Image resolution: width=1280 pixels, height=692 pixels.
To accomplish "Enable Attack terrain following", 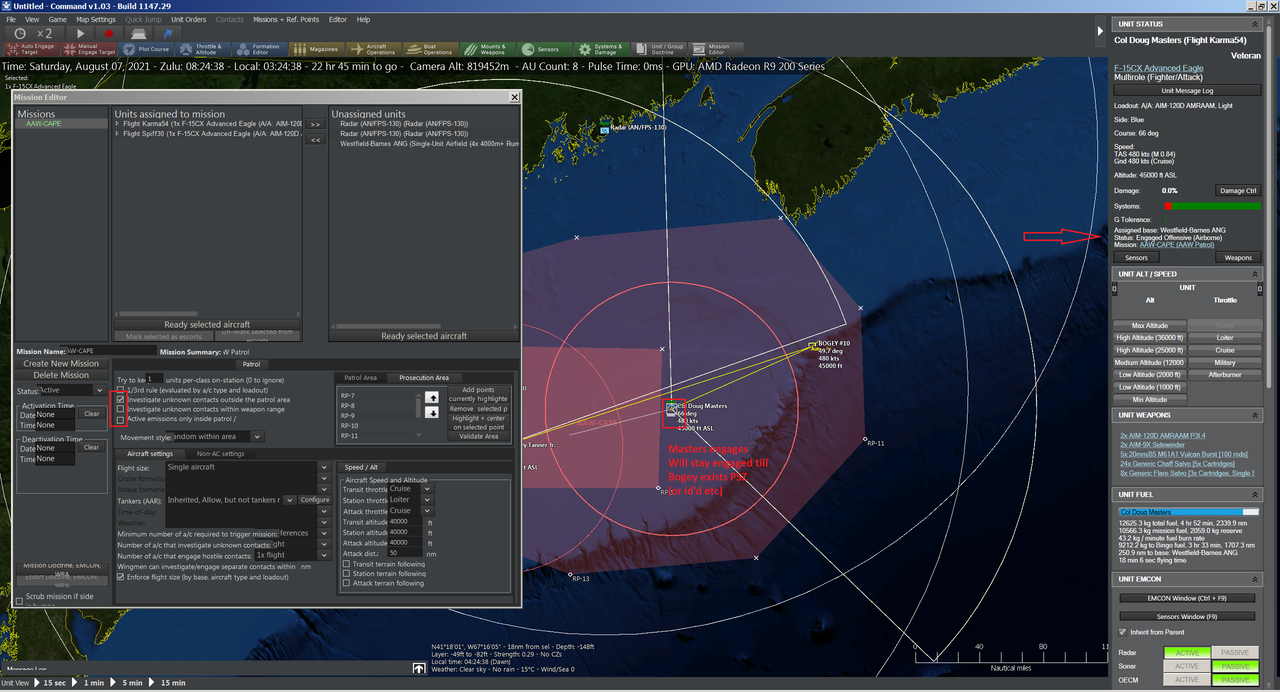I will point(347,584).
